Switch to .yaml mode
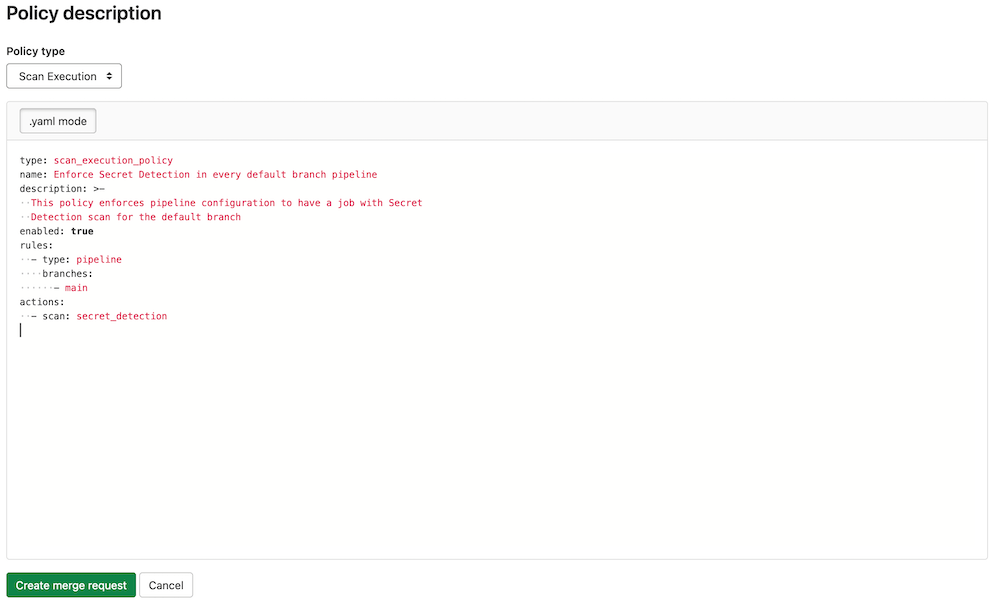 coord(57,120)
